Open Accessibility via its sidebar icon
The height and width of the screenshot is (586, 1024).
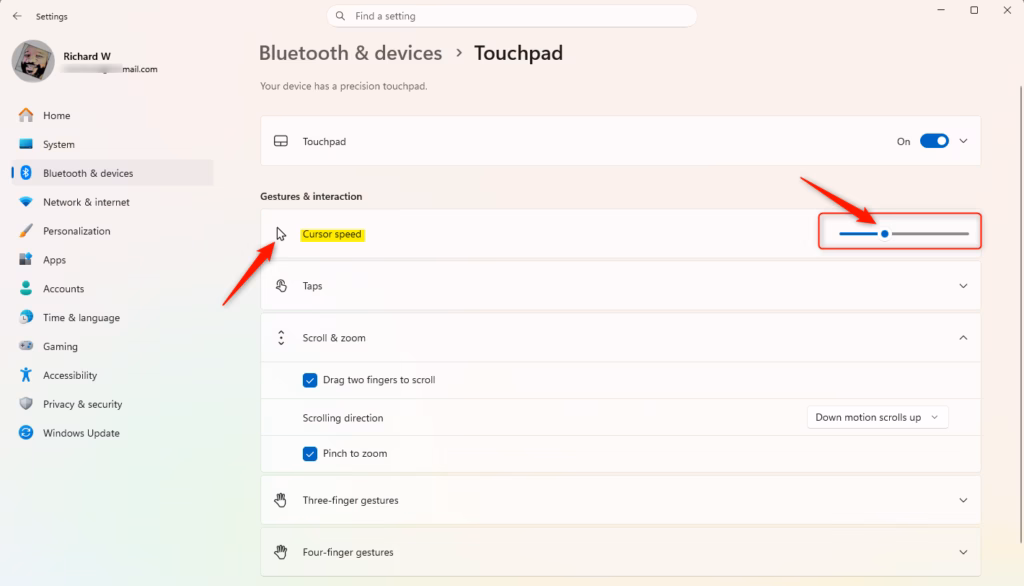(26, 375)
